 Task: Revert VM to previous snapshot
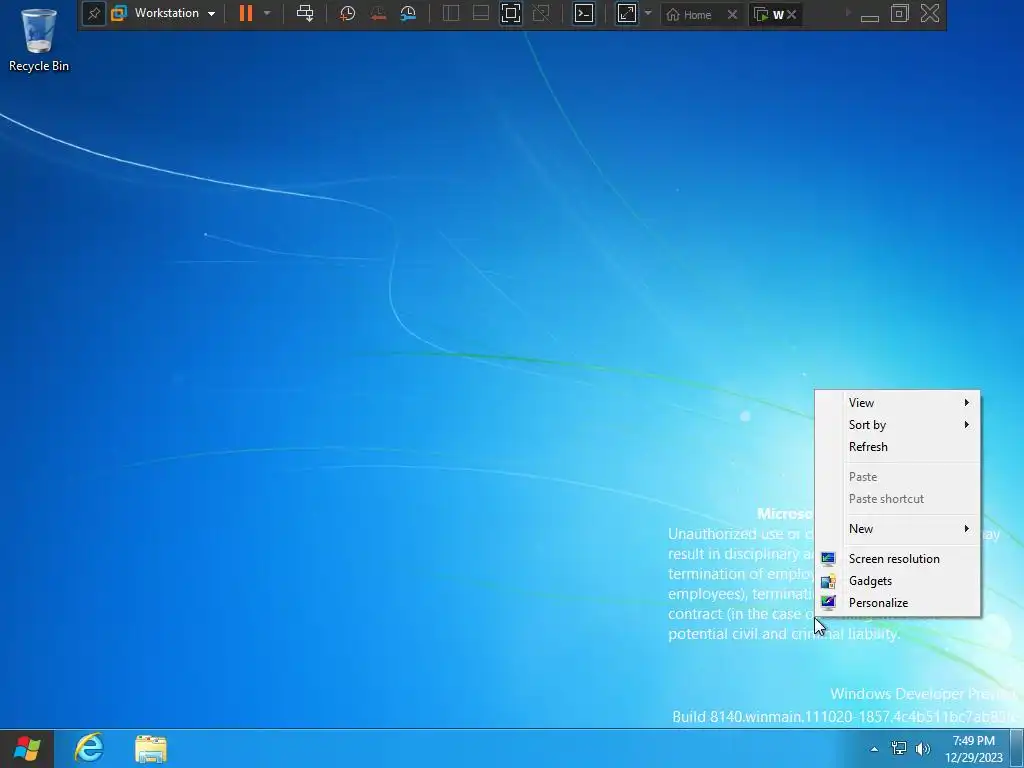click(377, 13)
